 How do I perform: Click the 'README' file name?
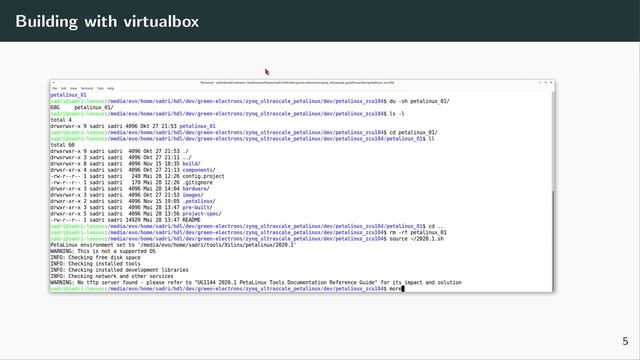pyautogui.click(x=191, y=220)
